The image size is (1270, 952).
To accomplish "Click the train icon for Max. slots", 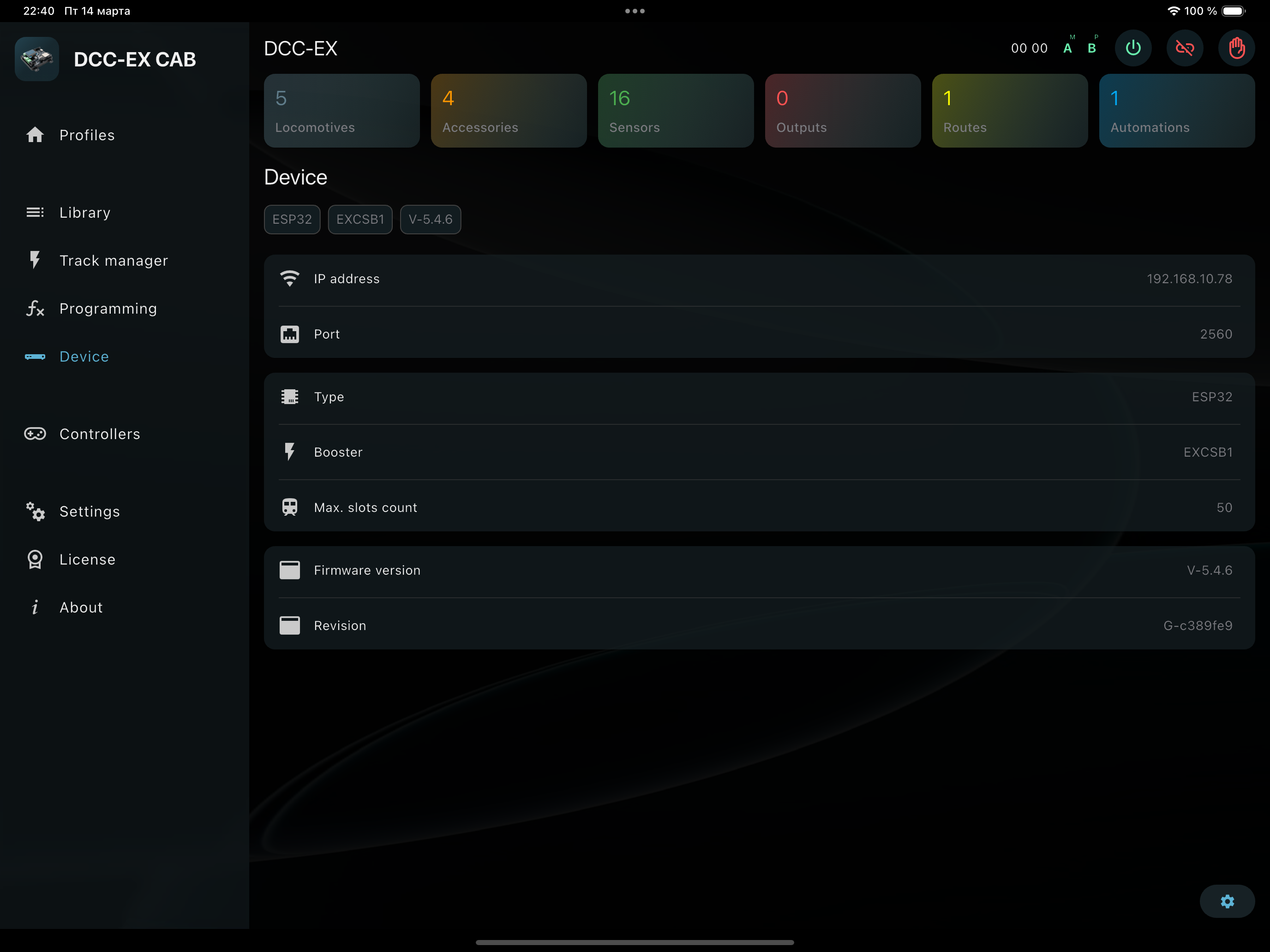I will tap(289, 507).
